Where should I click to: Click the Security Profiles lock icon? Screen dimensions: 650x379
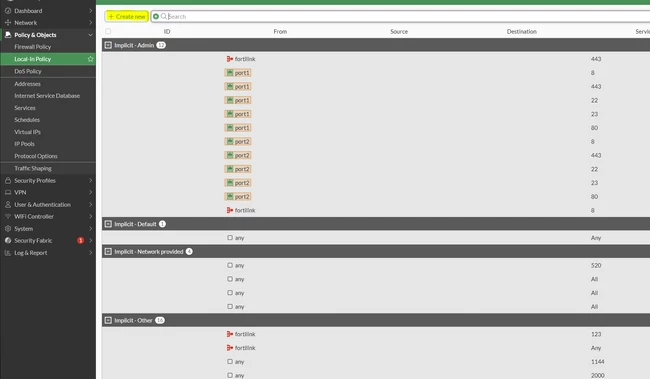(8, 180)
